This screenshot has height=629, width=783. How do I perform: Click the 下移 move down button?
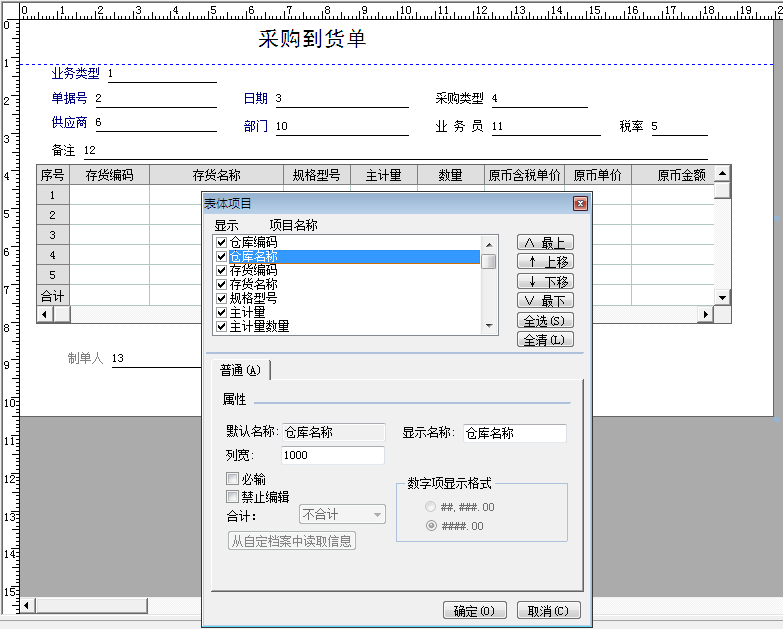click(545, 282)
